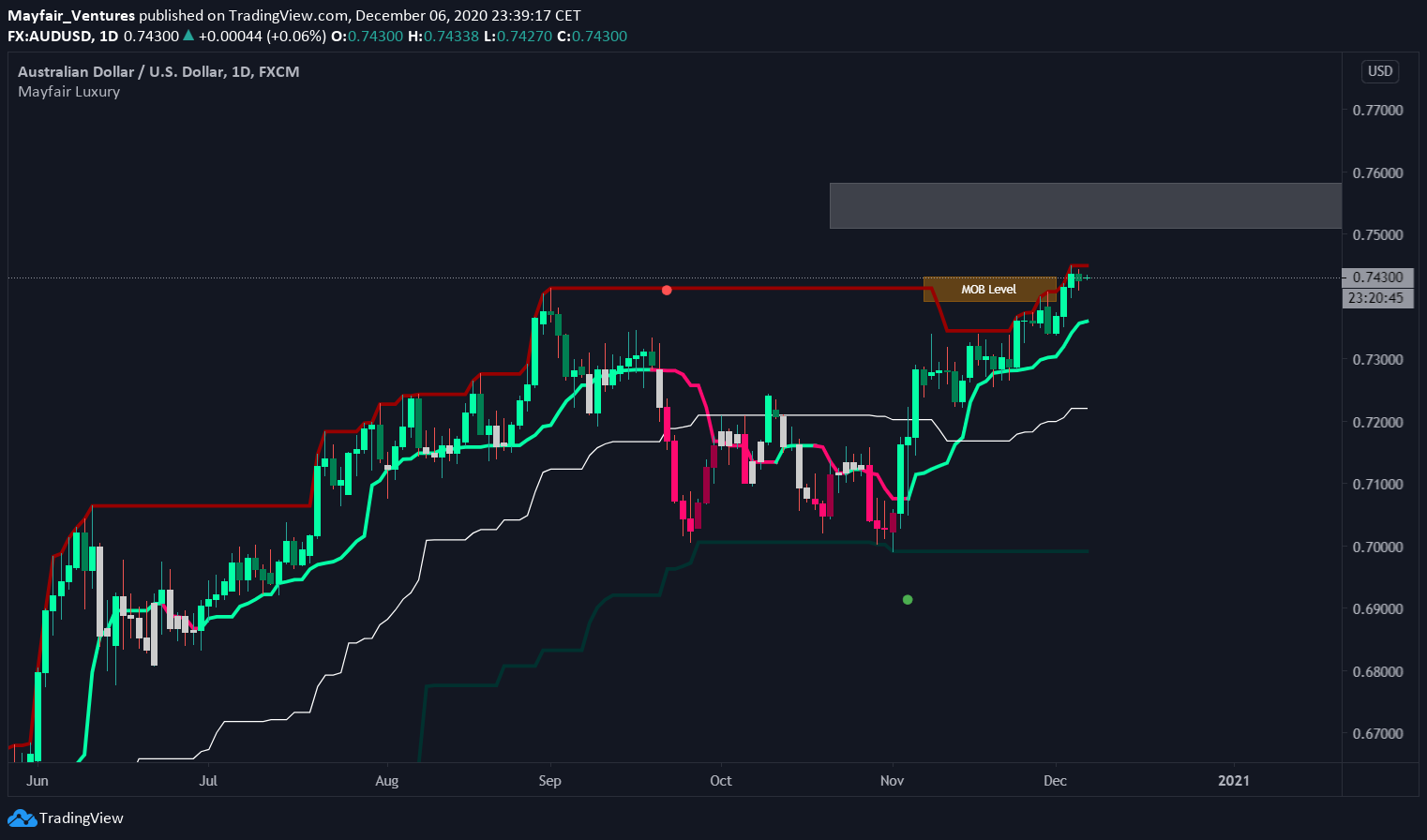Click the close value C:0.74300 in header
Image resolution: width=1427 pixels, height=840 pixels.
[593, 37]
